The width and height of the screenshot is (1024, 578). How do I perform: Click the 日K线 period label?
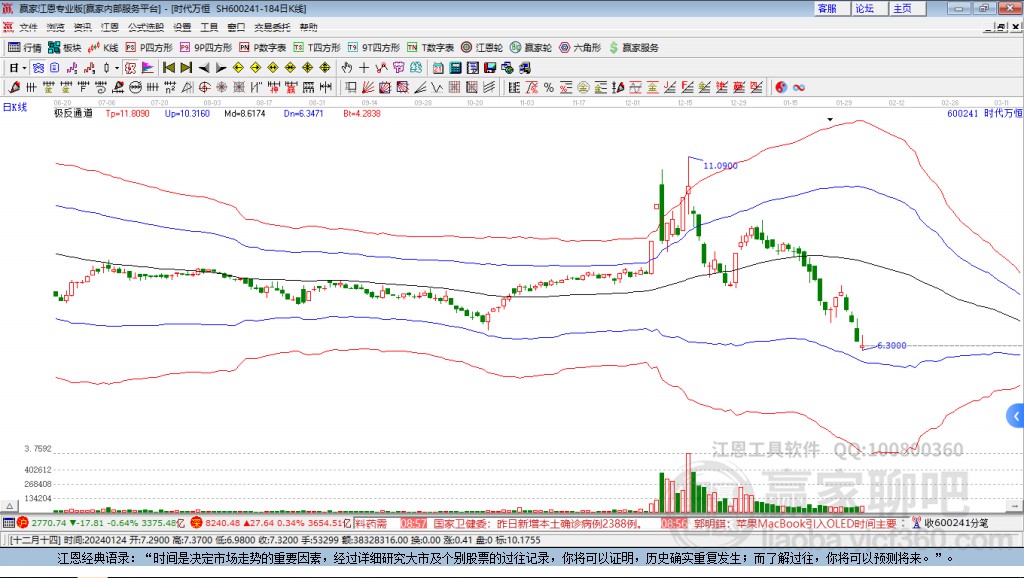[x=14, y=107]
